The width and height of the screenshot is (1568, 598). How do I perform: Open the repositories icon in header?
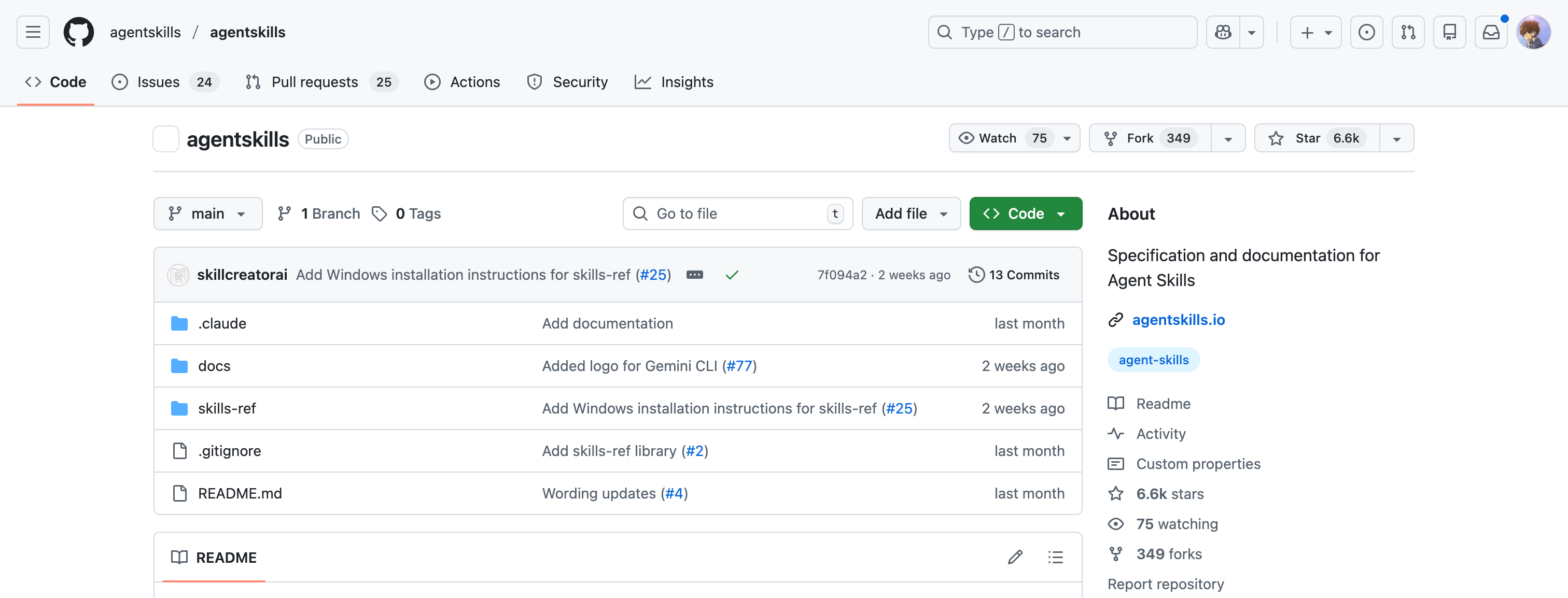1449,32
